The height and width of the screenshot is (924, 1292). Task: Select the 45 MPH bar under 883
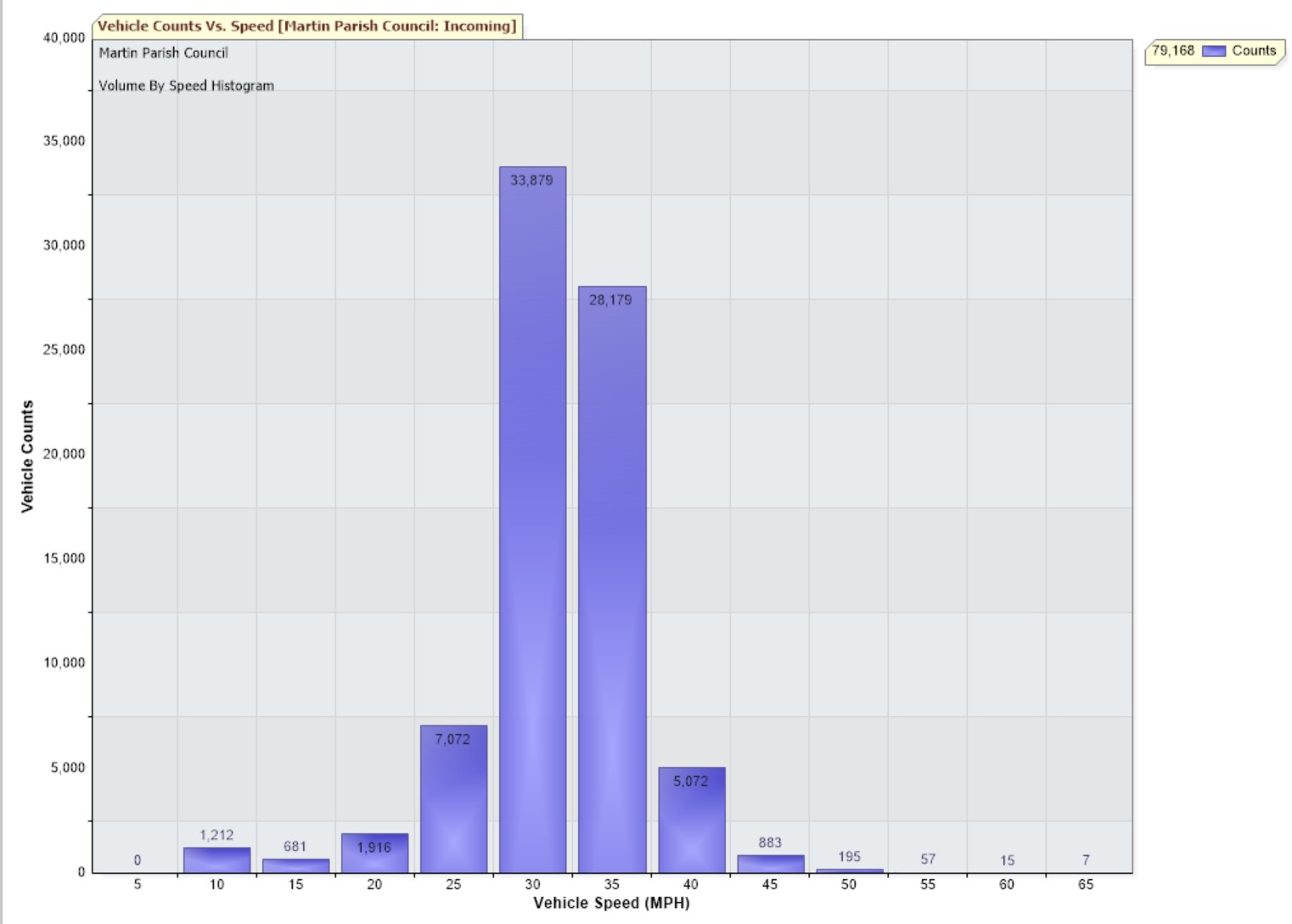point(770,864)
